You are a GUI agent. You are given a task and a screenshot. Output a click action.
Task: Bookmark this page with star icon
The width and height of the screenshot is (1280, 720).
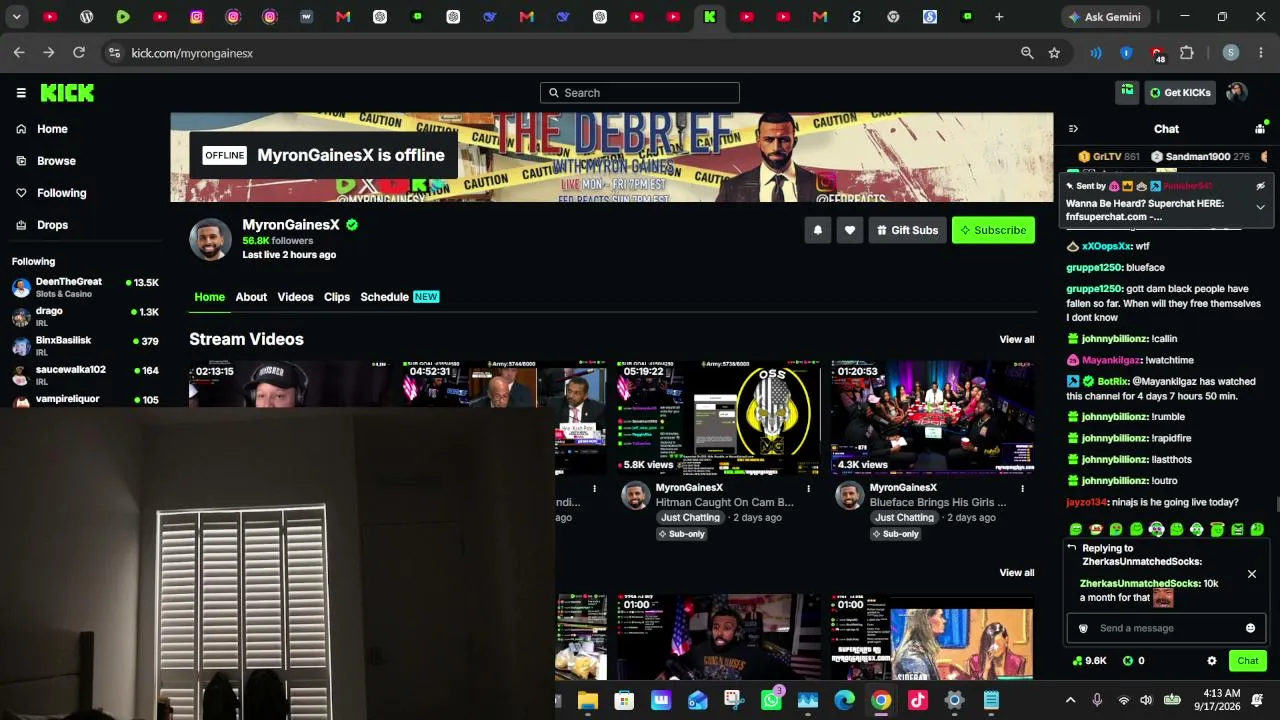click(x=1054, y=53)
